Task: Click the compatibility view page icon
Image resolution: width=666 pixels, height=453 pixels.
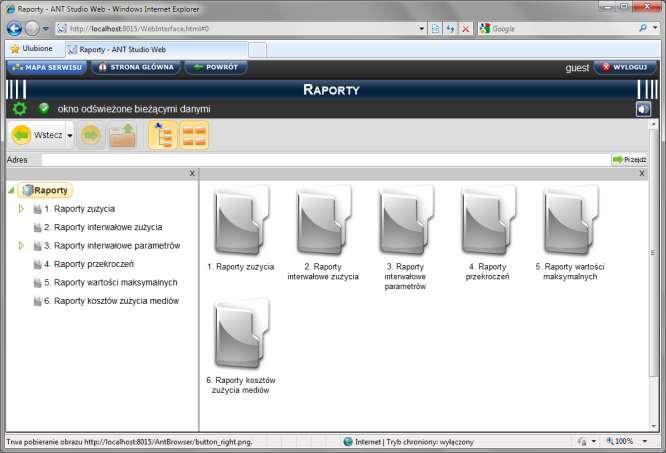Action: point(435,28)
